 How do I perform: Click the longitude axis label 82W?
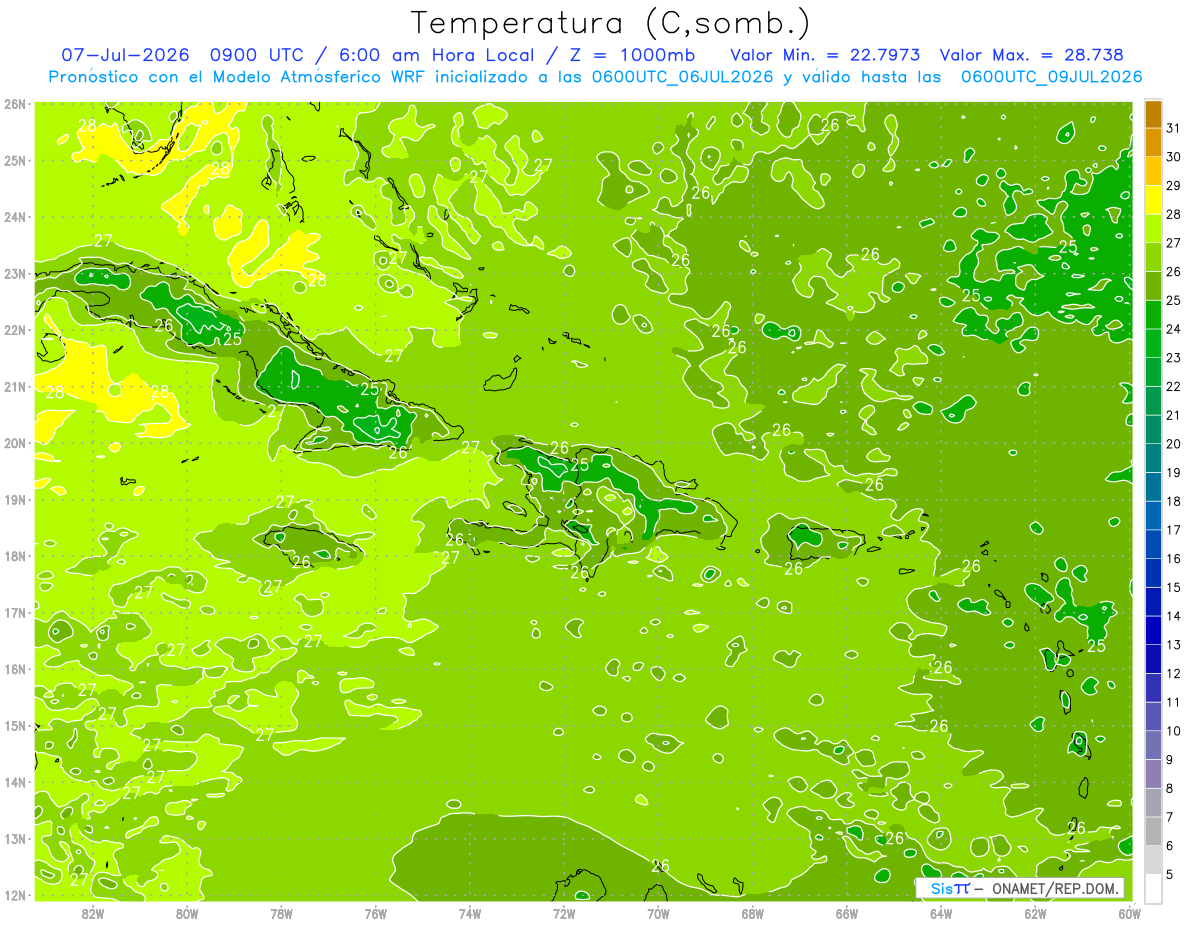[93, 913]
